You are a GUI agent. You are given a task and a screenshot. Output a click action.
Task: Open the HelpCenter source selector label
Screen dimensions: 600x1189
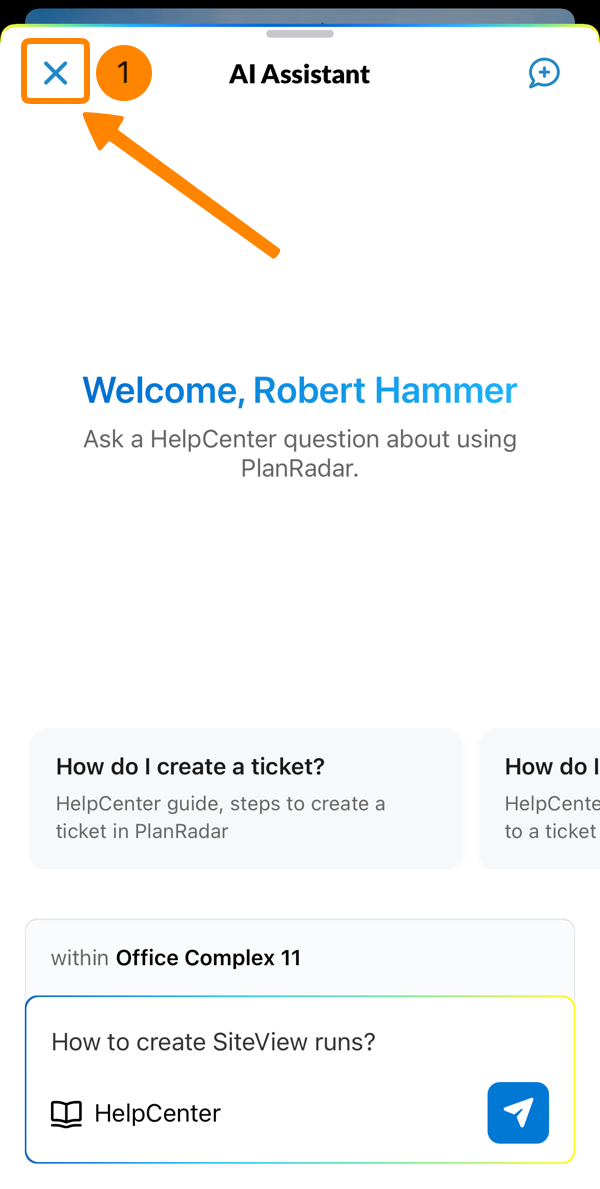157,1113
